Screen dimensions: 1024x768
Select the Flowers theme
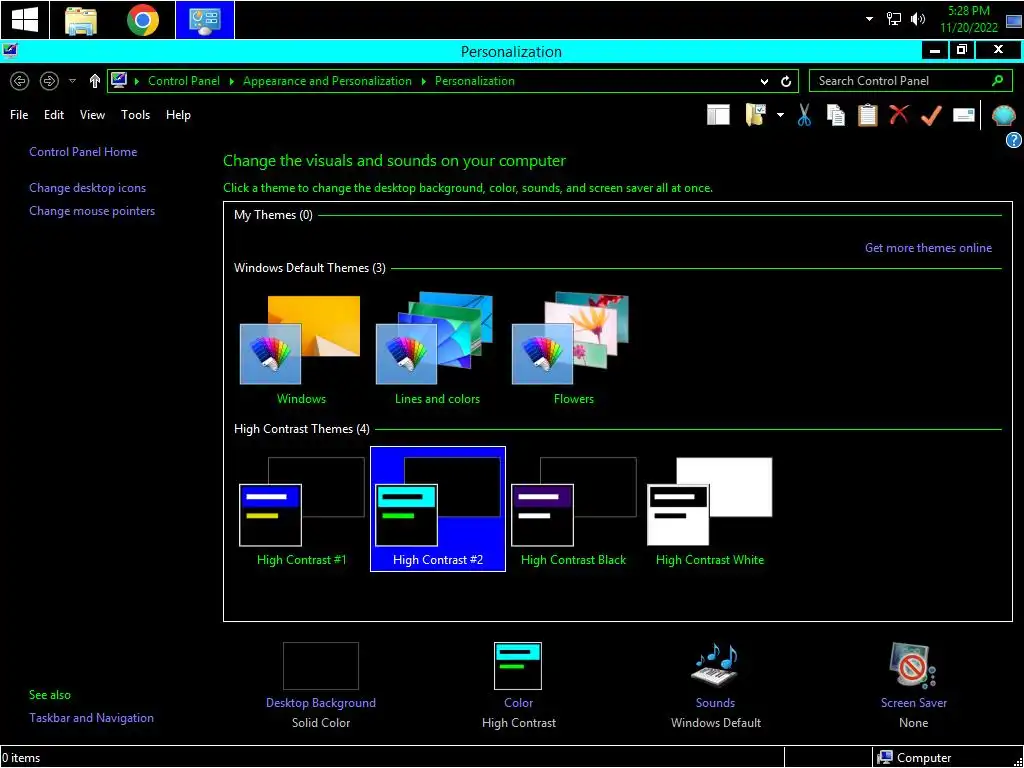click(573, 349)
